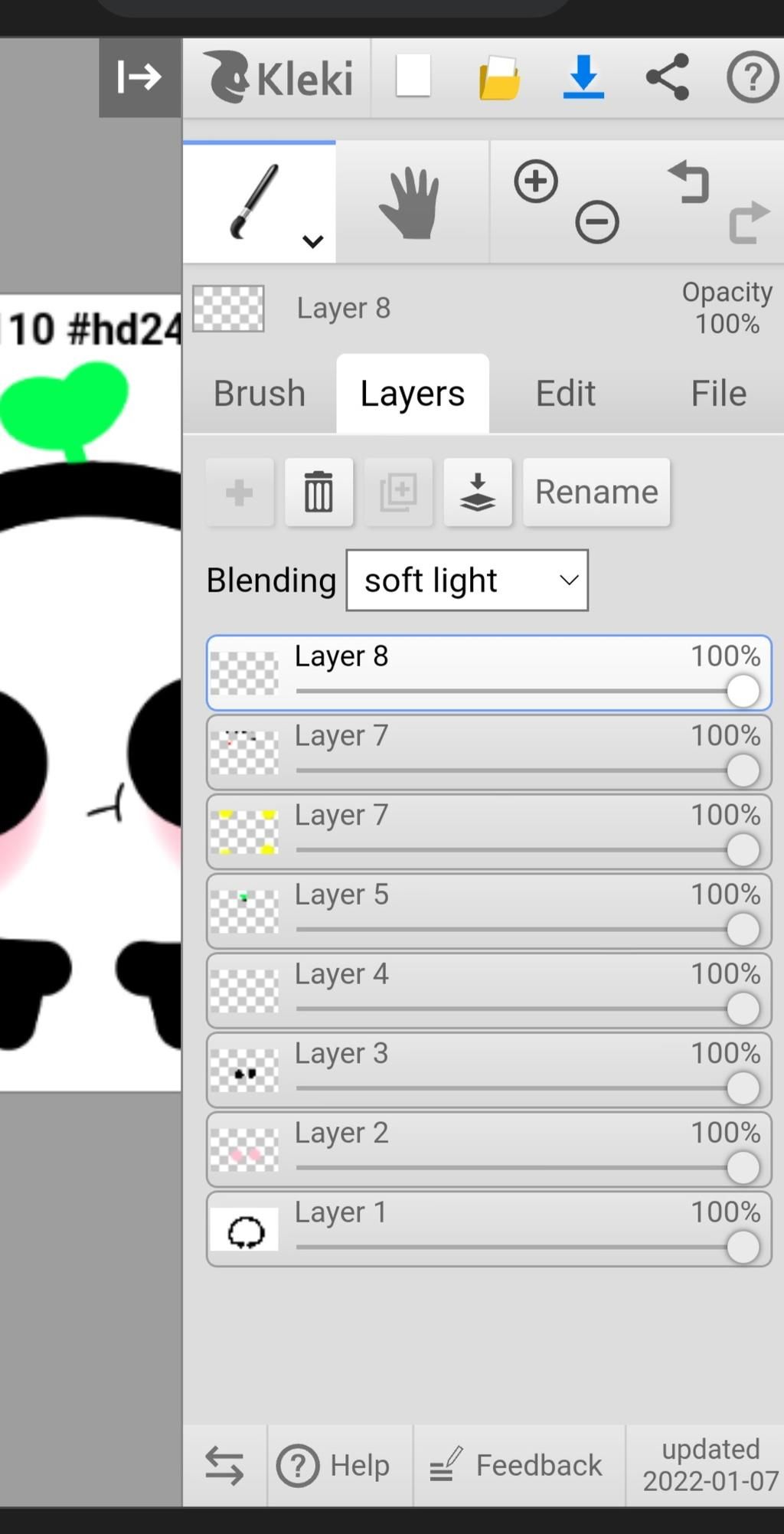Open the Blending mode dropdown
Viewport: 784px width, 1534px height.
467,581
